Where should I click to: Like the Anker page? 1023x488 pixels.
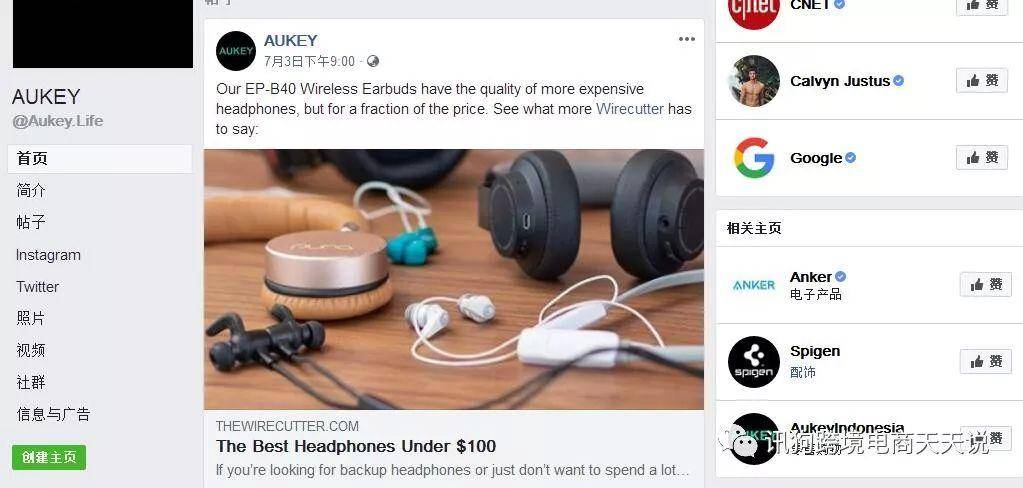tap(985, 284)
